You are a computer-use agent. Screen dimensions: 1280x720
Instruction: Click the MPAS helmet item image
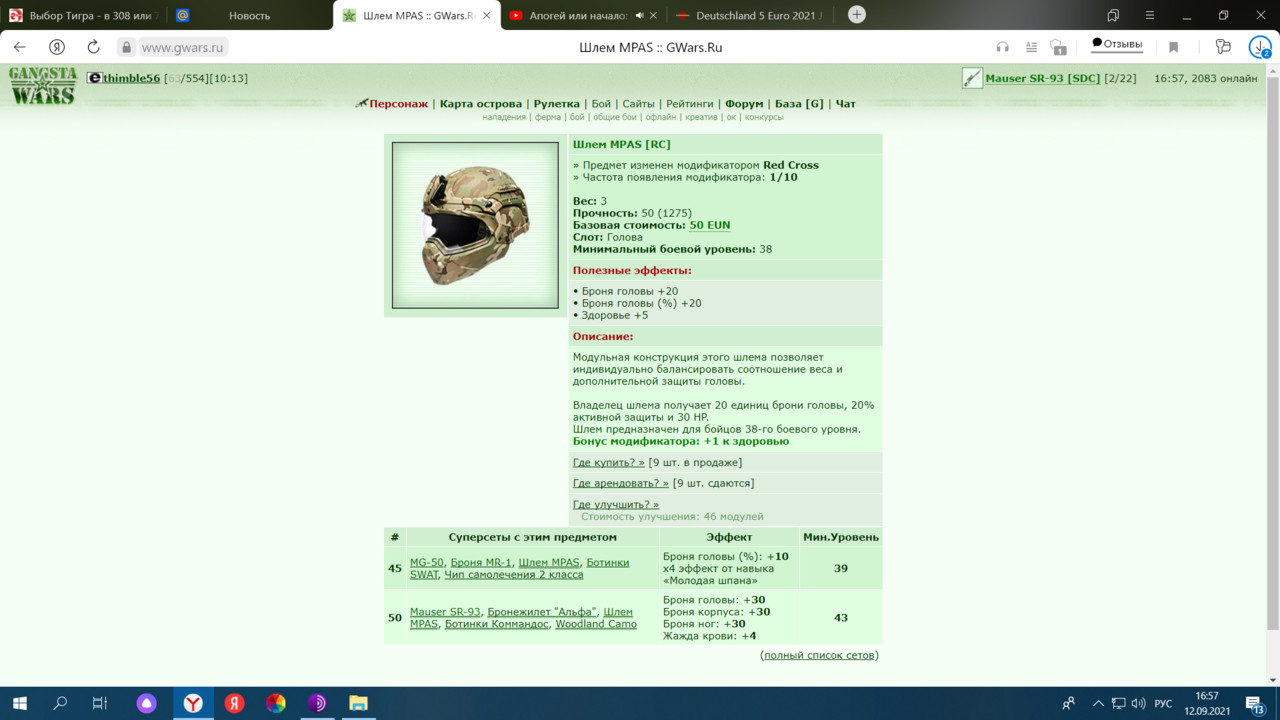(475, 225)
